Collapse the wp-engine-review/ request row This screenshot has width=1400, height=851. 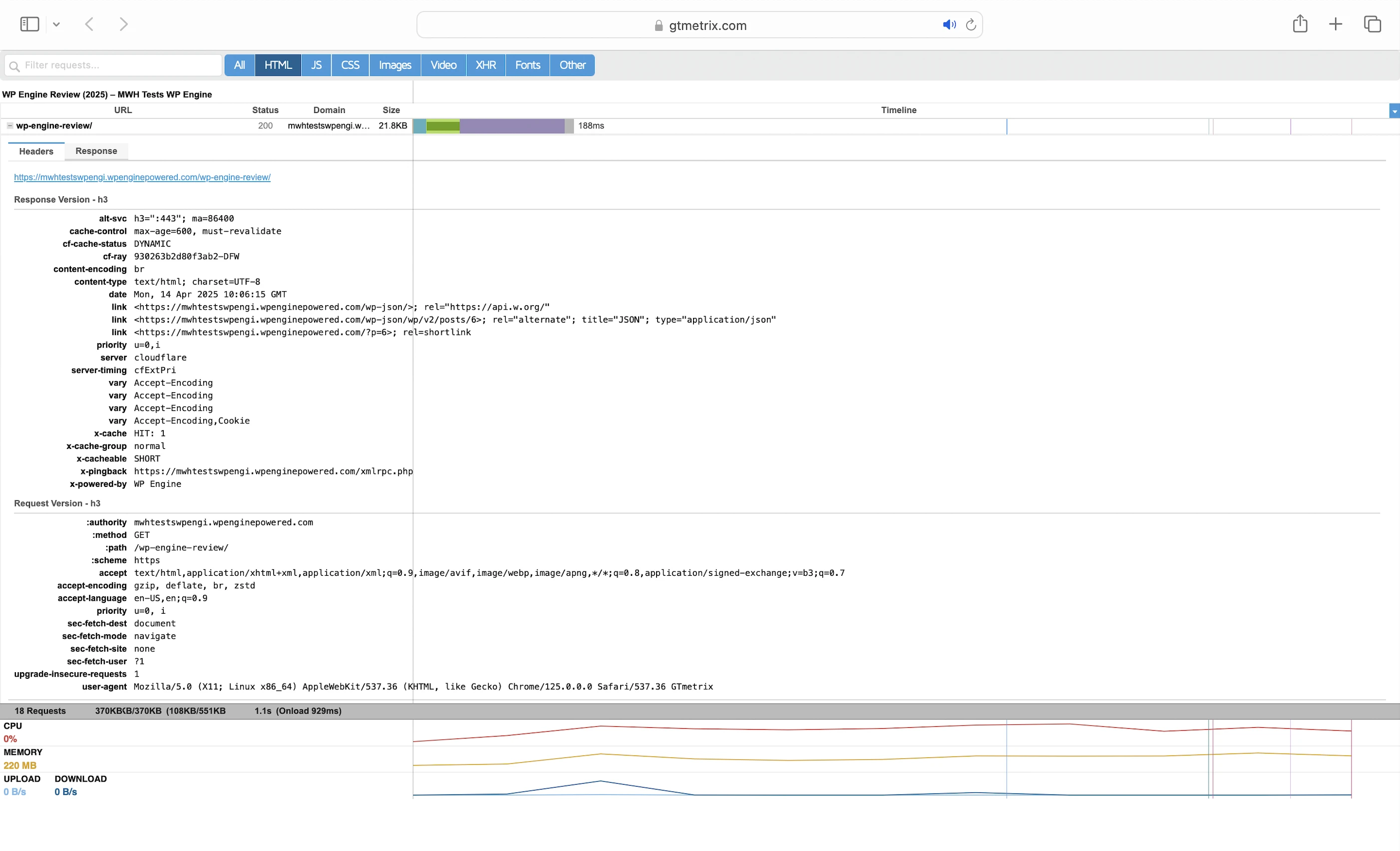point(9,126)
